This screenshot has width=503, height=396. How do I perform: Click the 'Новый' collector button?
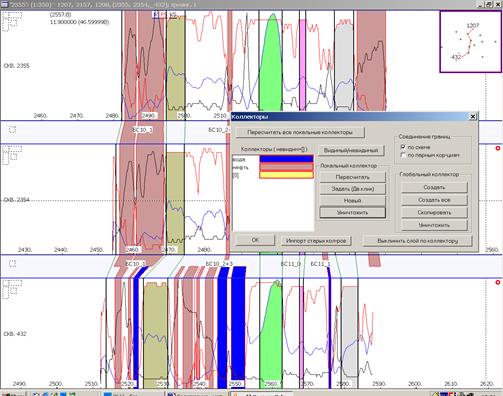pos(352,200)
